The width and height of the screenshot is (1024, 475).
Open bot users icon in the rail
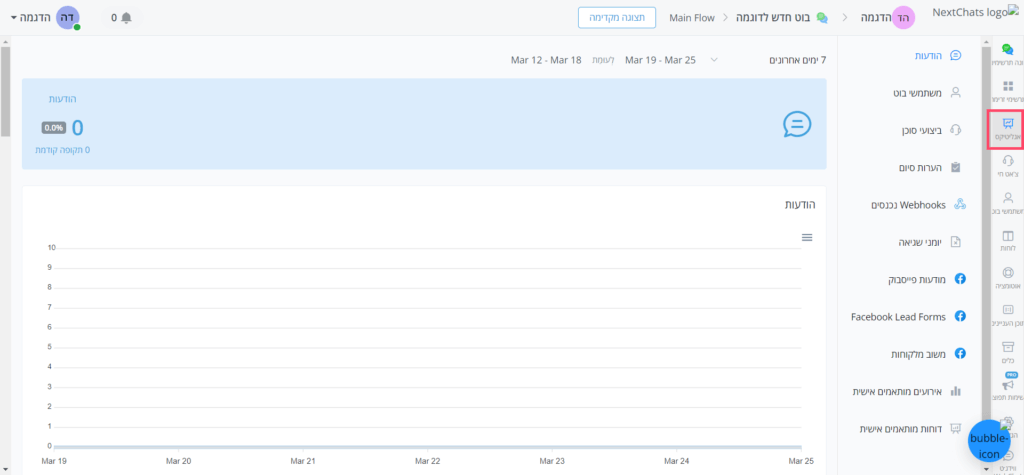pyautogui.click(x=1007, y=198)
